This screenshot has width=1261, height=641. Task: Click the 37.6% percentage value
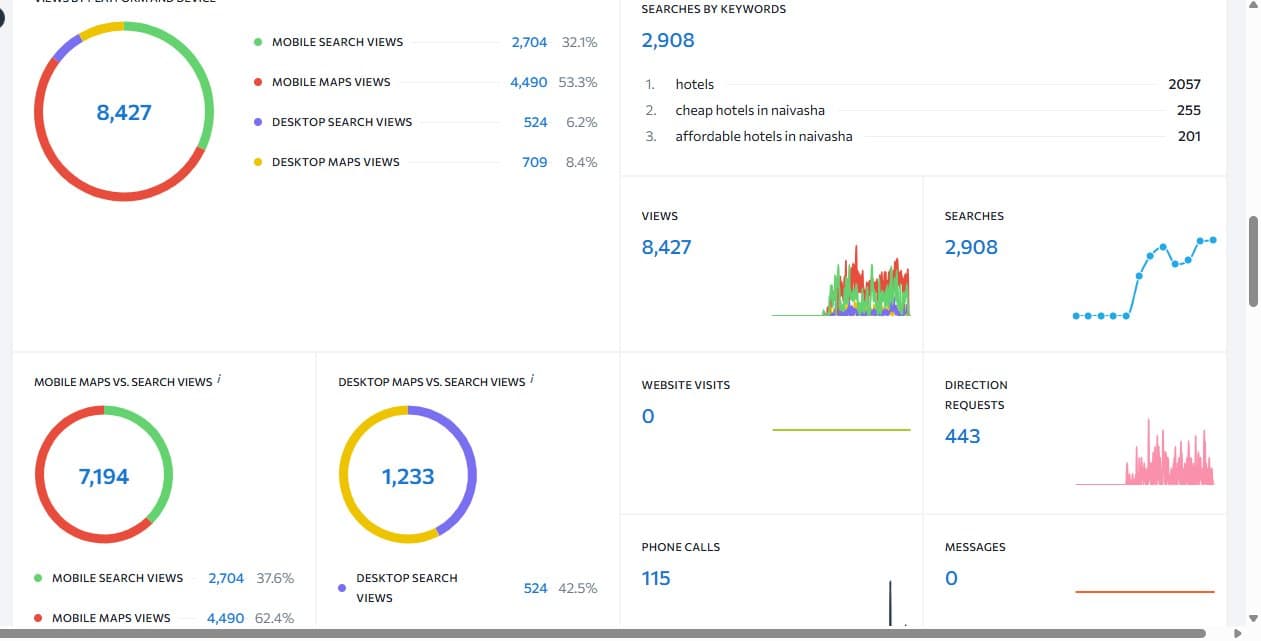[x=275, y=578]
